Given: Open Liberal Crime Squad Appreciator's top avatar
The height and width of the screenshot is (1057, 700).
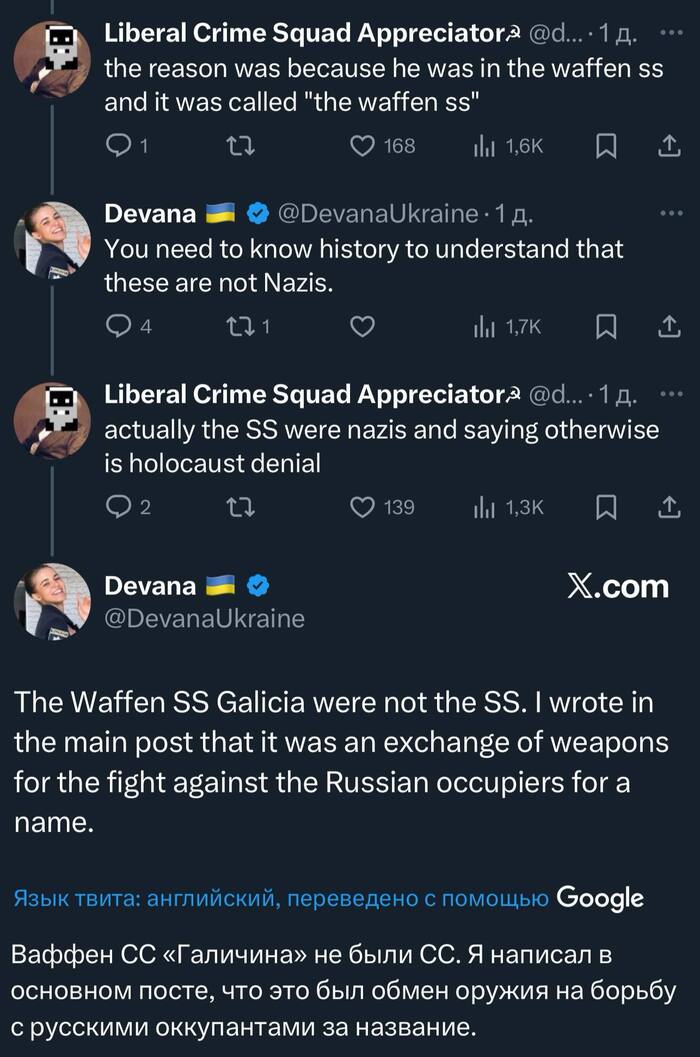Looking at the screenshot, I should [x=52, y=58].
